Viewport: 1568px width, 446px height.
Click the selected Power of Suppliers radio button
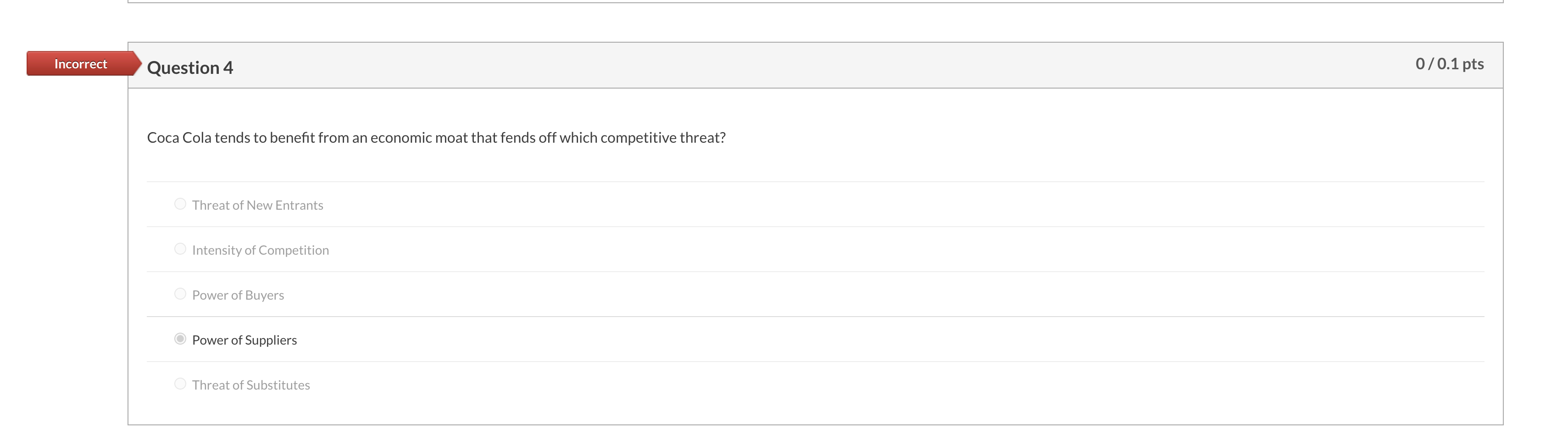(x=180, y=339)
